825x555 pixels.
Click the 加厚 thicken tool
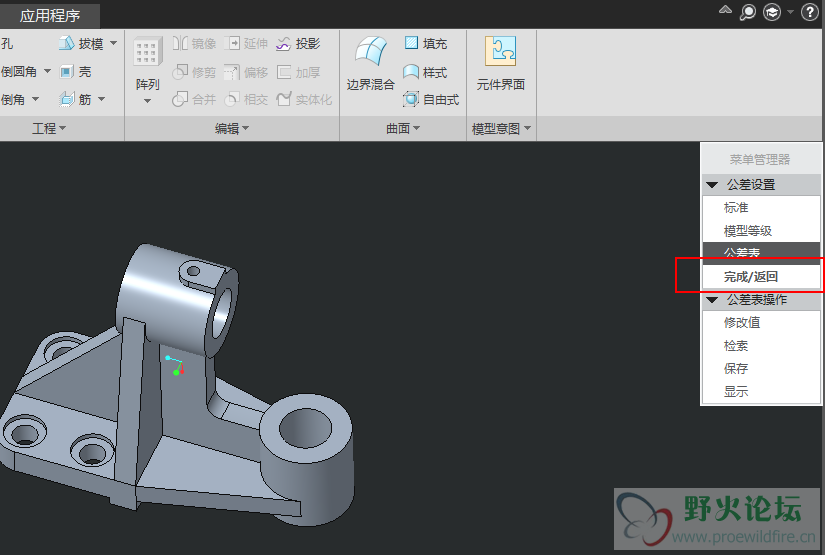298,72
